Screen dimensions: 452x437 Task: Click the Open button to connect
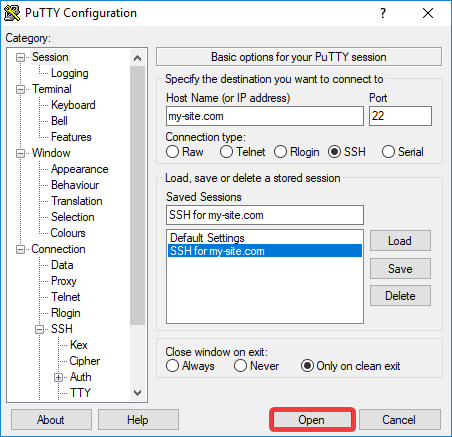tap(312, 420)
